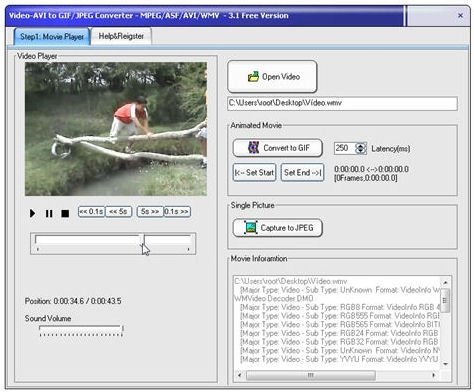Click right arrow of horizontal scrollbar
This screenshot has height=392, width=474.
click(x=433, y=375)
